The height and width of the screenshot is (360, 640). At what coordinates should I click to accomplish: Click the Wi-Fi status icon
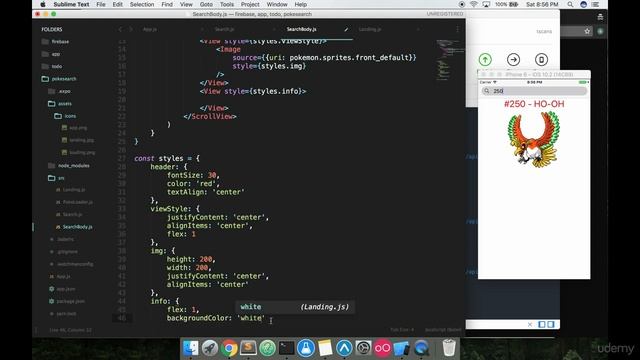[474, 4]
